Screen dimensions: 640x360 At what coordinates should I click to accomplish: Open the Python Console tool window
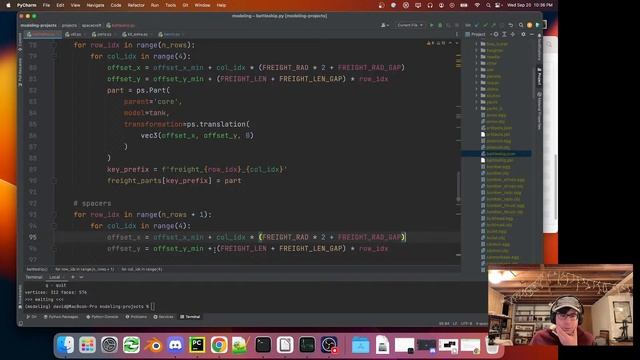click(102, 317)
